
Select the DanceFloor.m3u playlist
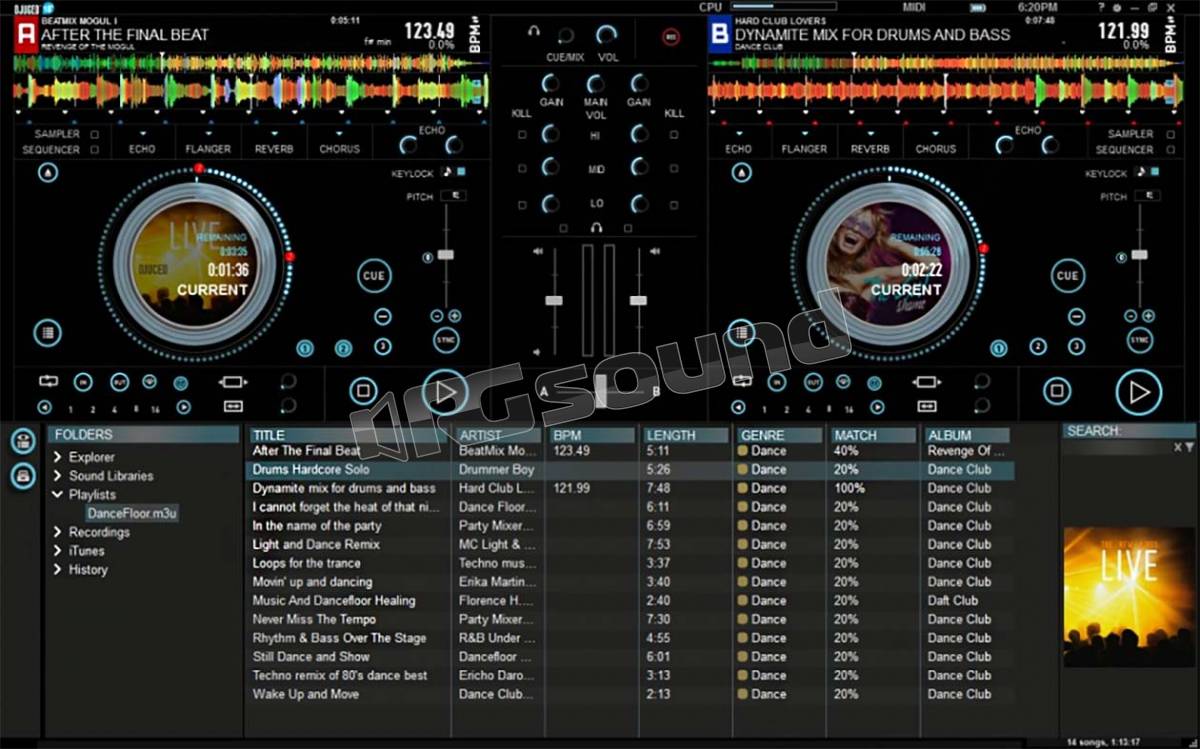[131, 513]
